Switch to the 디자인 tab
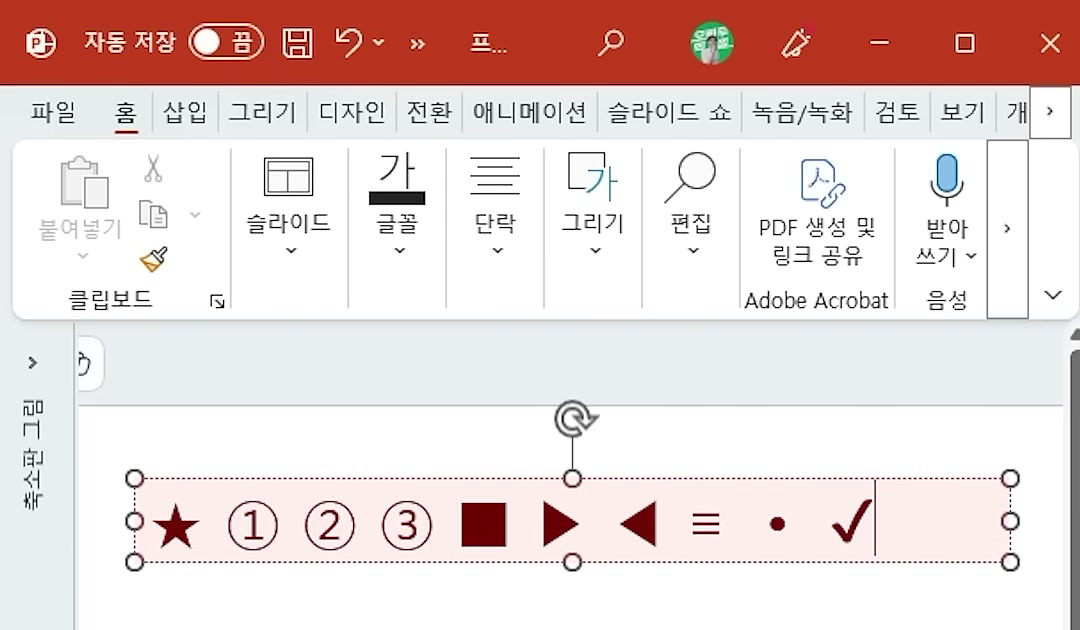 pyautogui.click(x=352, y=112)
